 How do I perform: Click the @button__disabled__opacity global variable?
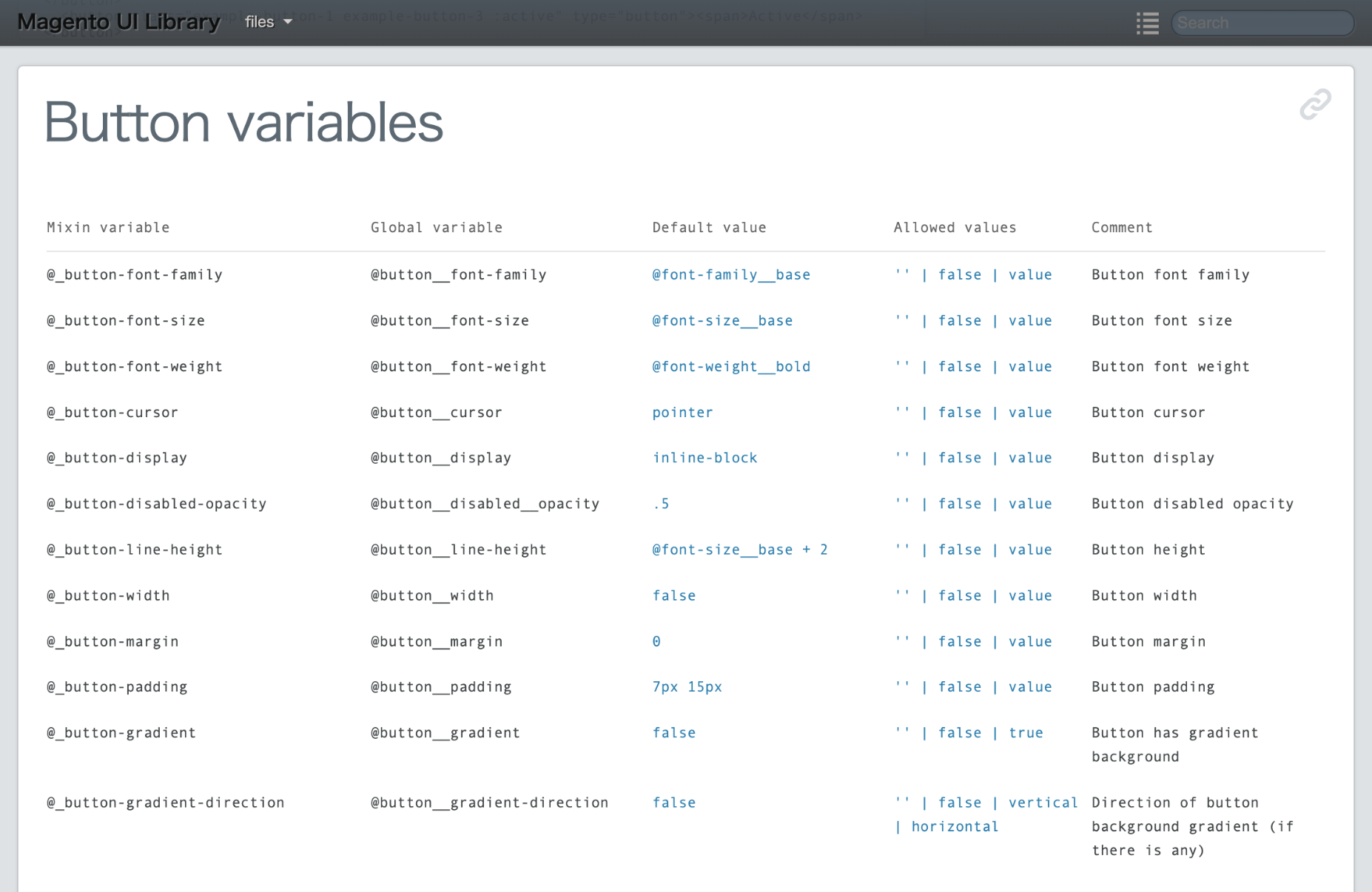click(485, 504)
